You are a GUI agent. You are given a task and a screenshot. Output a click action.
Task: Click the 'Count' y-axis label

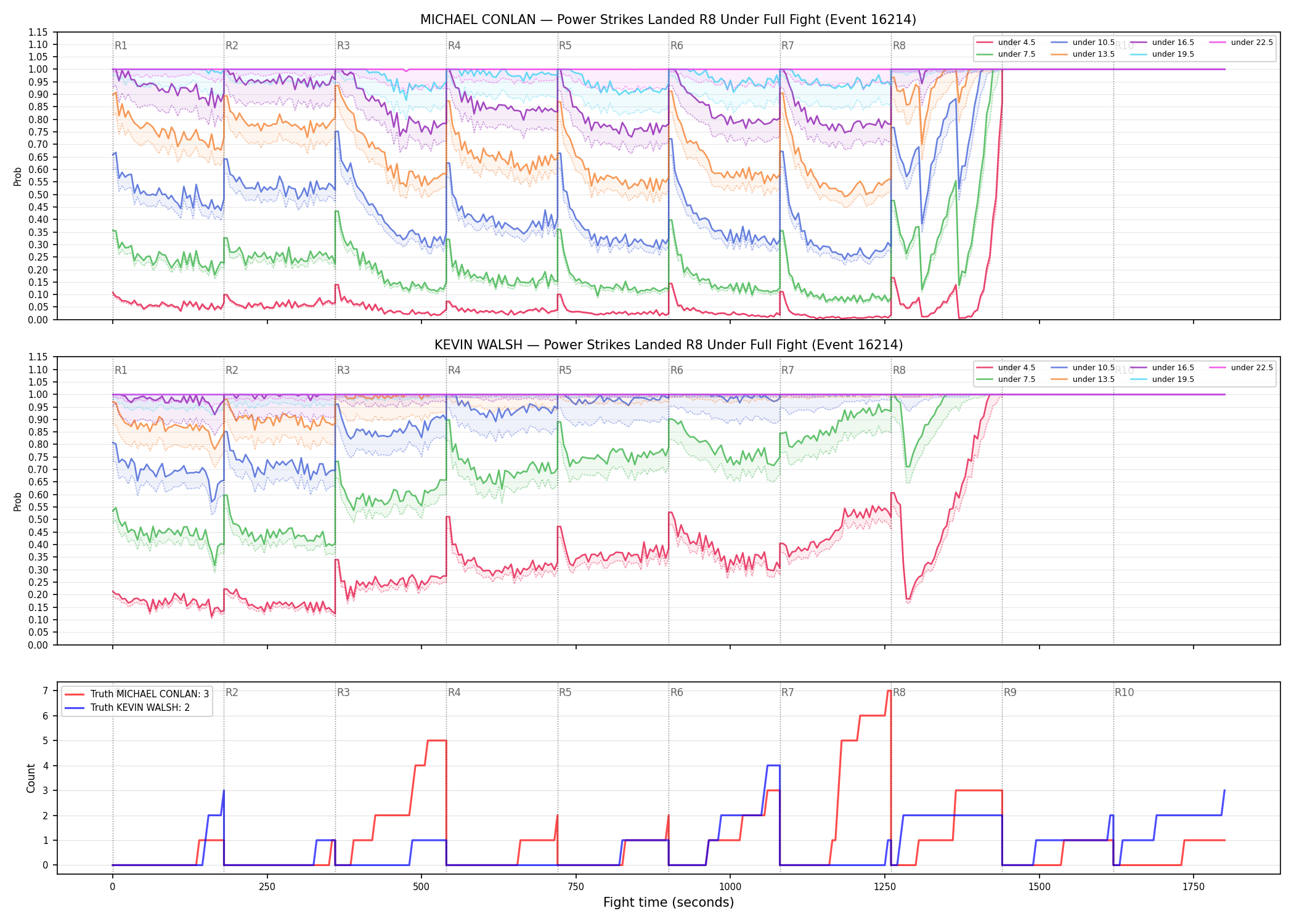click(x=31, y=778)
